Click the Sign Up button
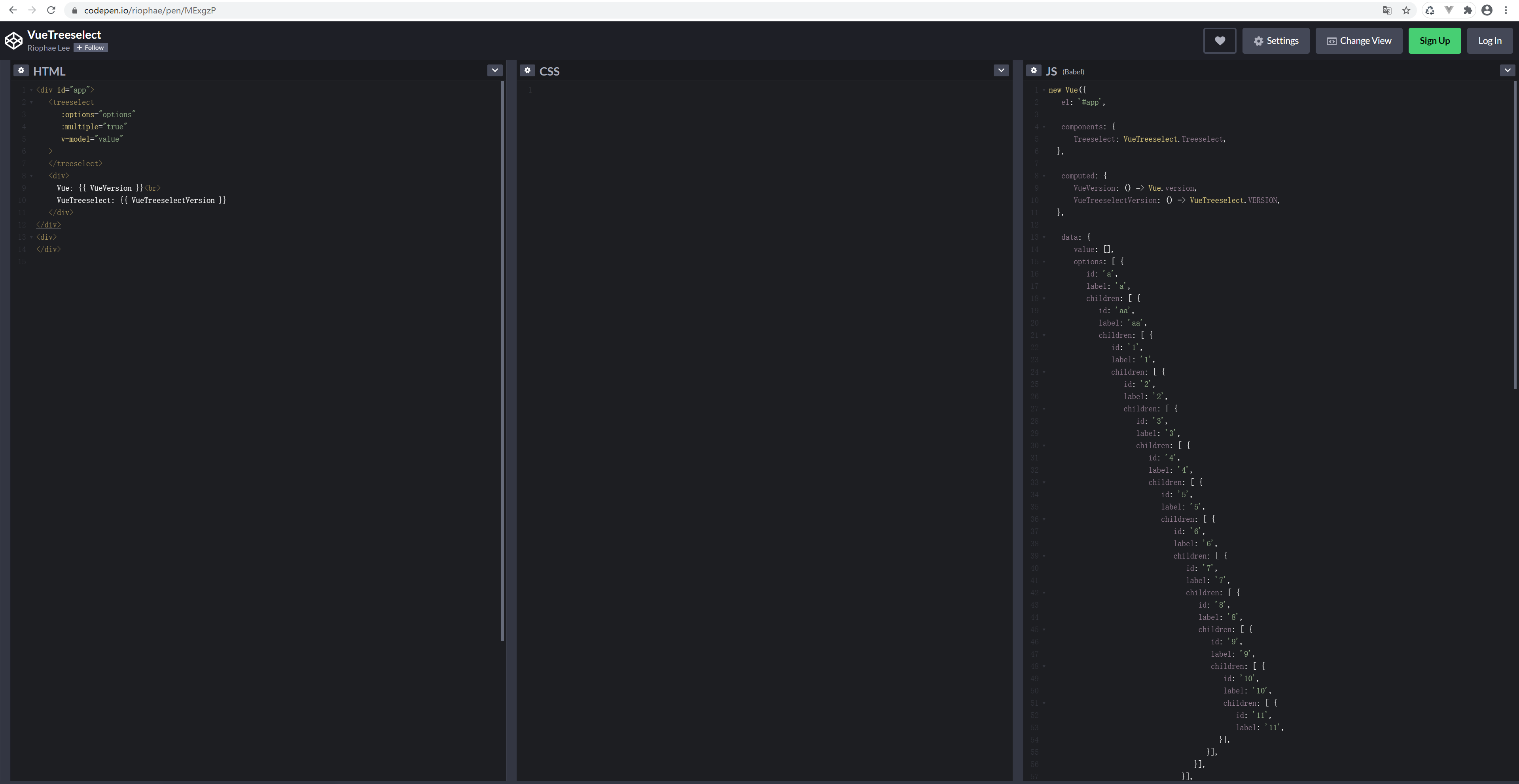The width and height of the screenshot is (1519, 784). (x=1434, y=40)
